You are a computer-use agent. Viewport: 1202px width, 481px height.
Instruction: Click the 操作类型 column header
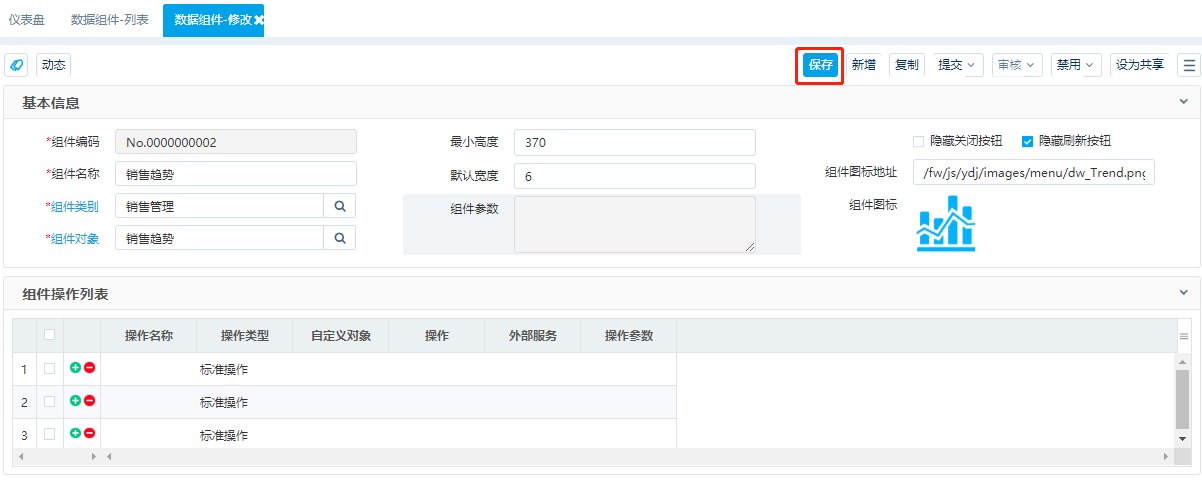tap(245, 336)
